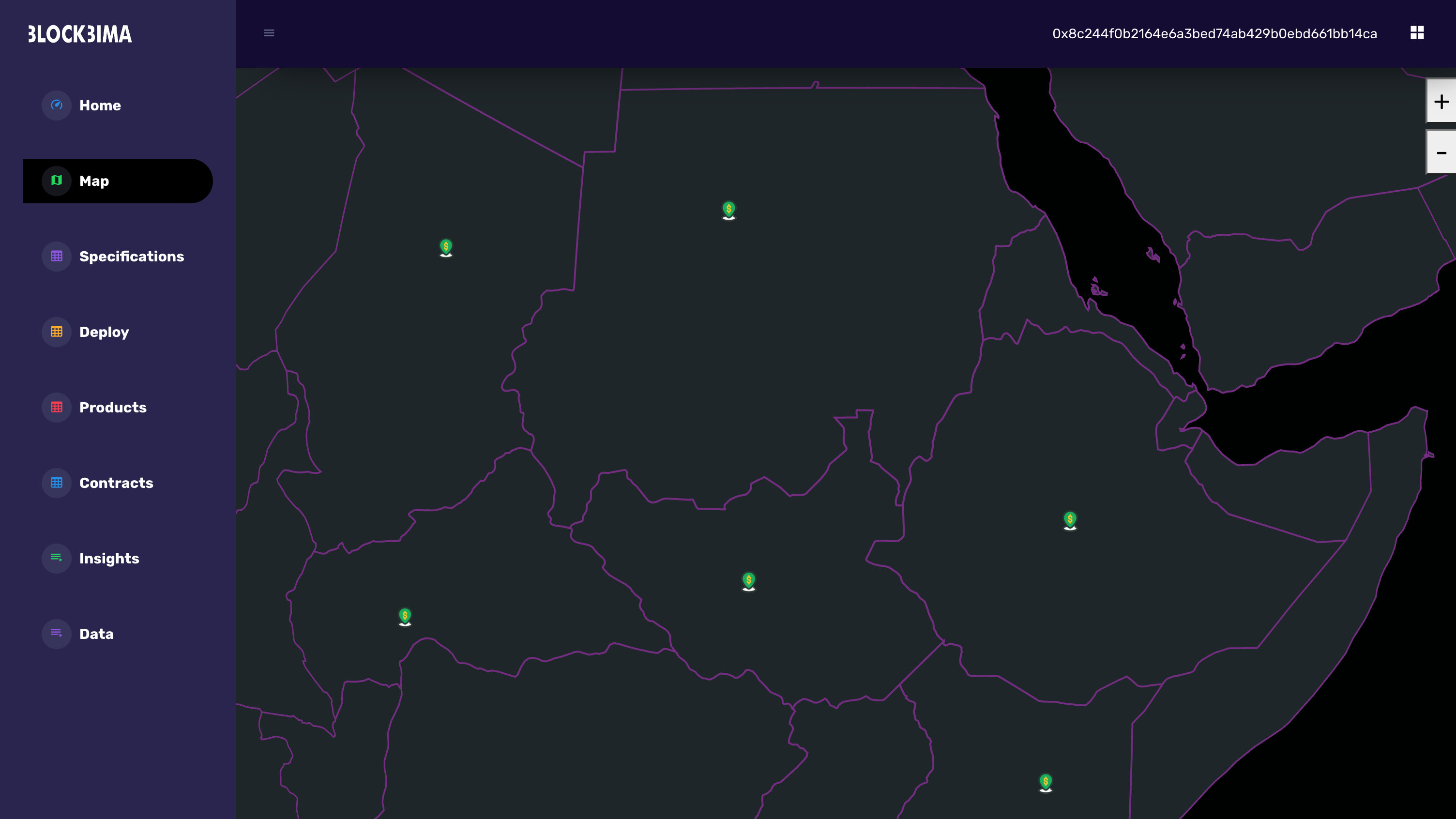Select the dollar marker in Chad

(446, 247)
